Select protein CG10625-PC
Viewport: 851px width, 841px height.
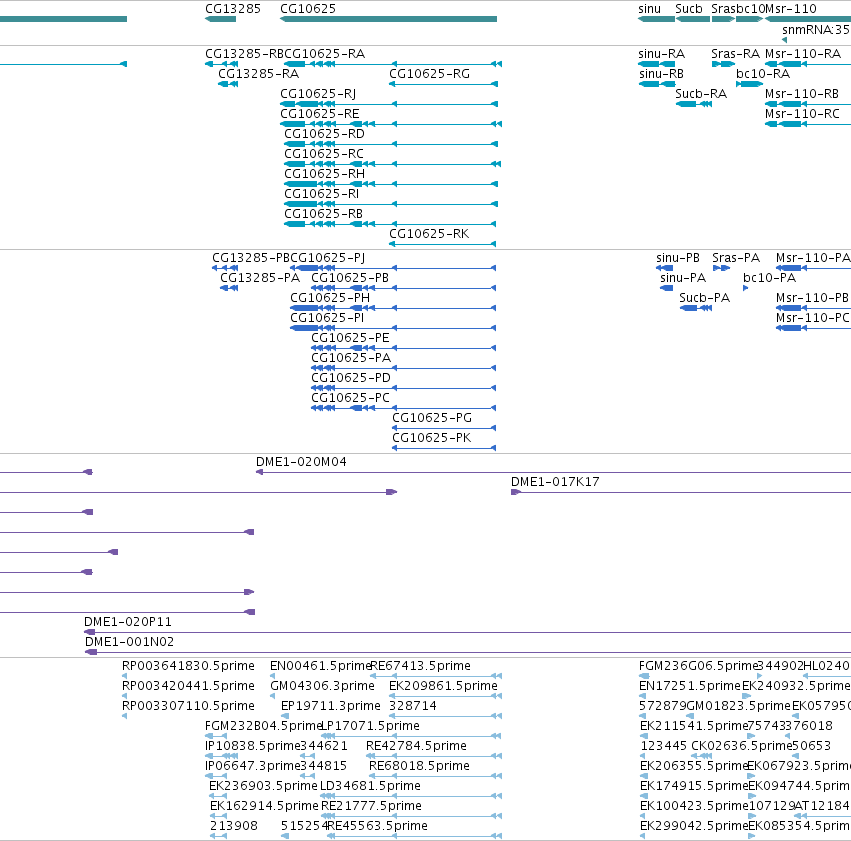click(x=350, y=398)
